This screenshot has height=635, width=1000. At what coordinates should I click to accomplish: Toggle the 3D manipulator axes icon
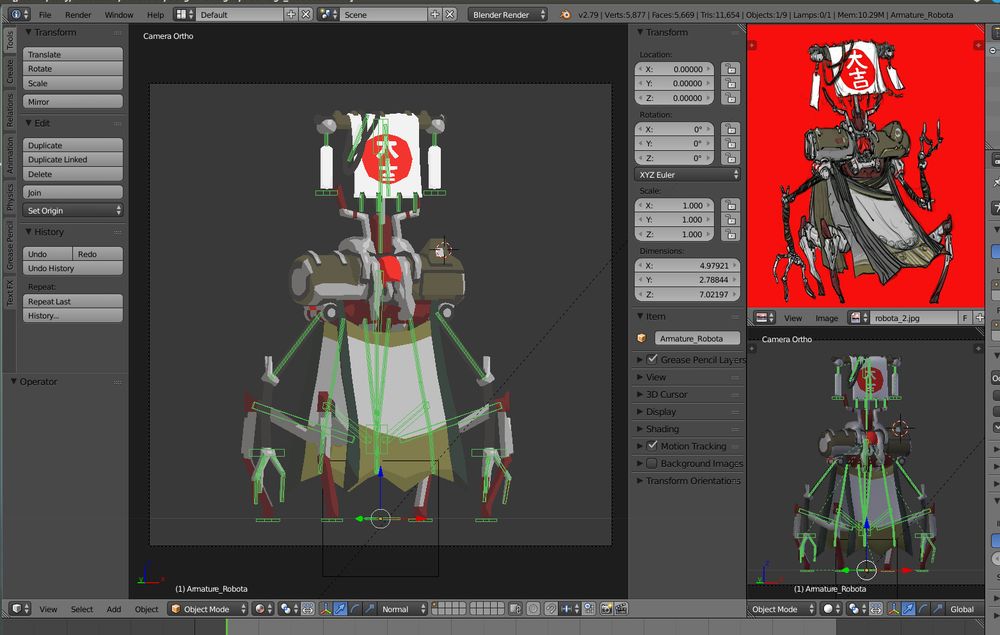click(x=326, y=609)
